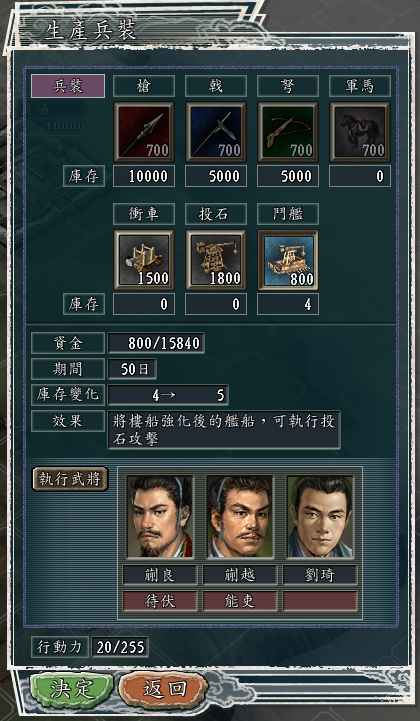This screenshot has width=420, height=721.
Task: Click the 資金 value 800/15840 field
Action: tap(156, 343)
